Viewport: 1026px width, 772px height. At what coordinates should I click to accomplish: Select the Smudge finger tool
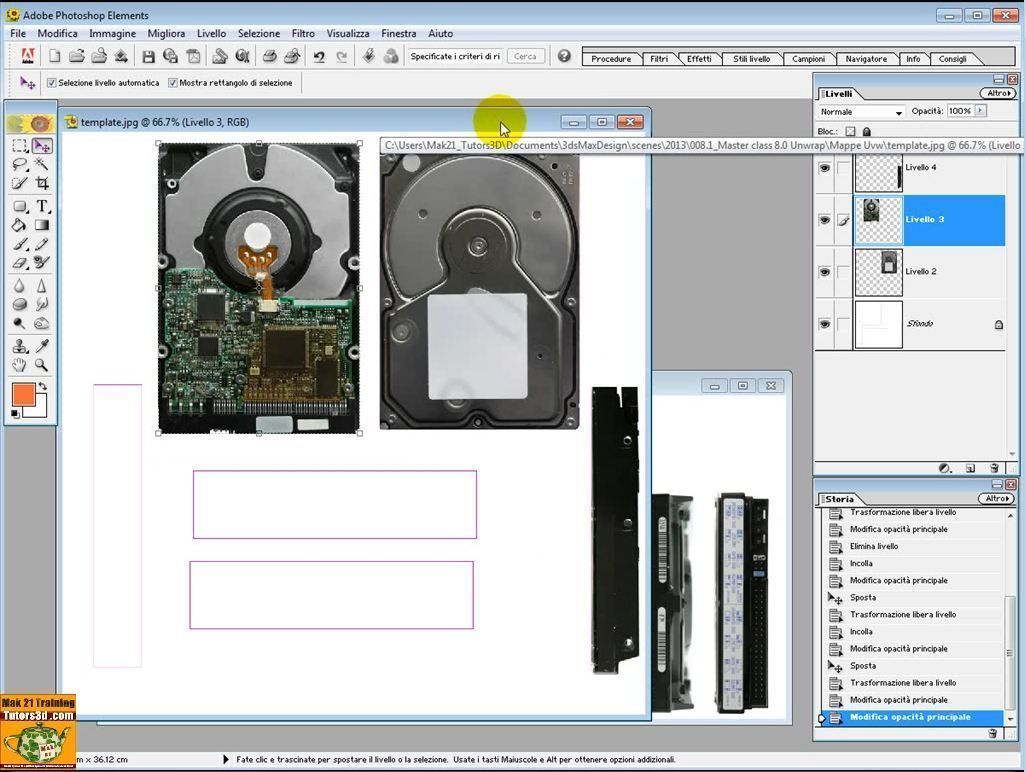[42, 304]
